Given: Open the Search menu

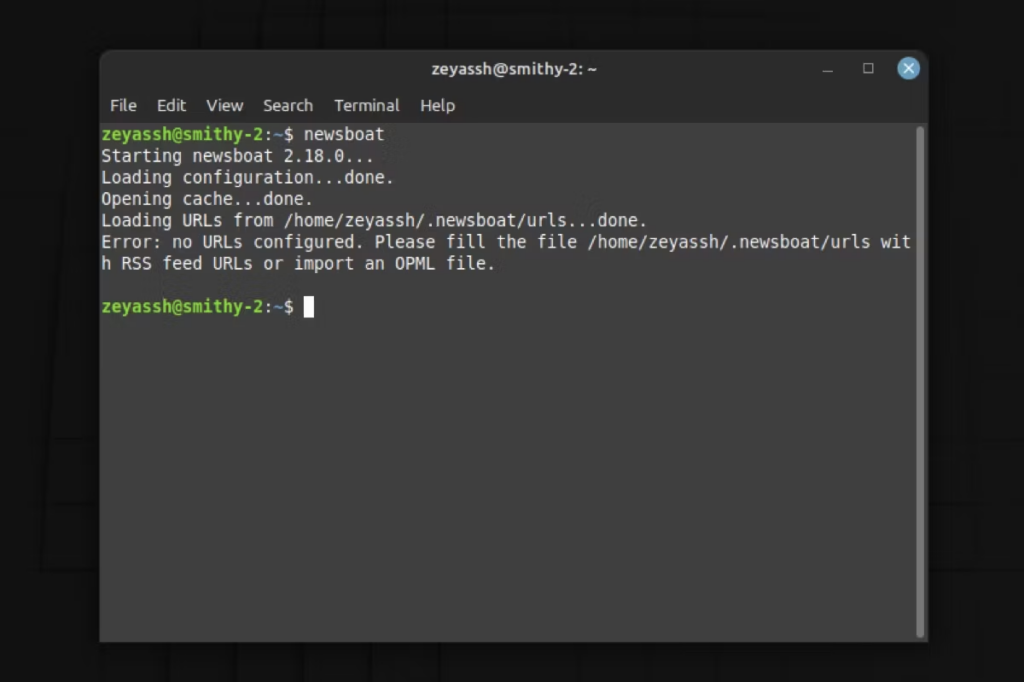Looking at the screenshot, I should pos(288,105).
